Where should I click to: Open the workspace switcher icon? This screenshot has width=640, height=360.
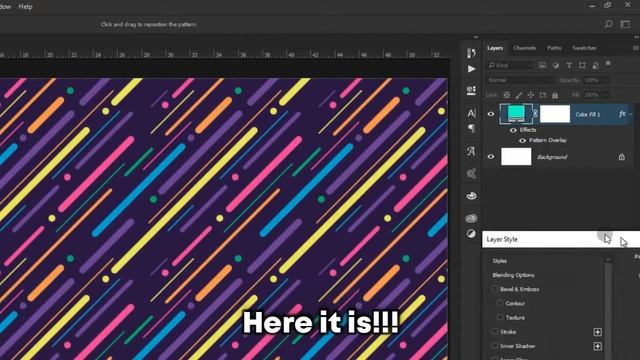point(625,24)
